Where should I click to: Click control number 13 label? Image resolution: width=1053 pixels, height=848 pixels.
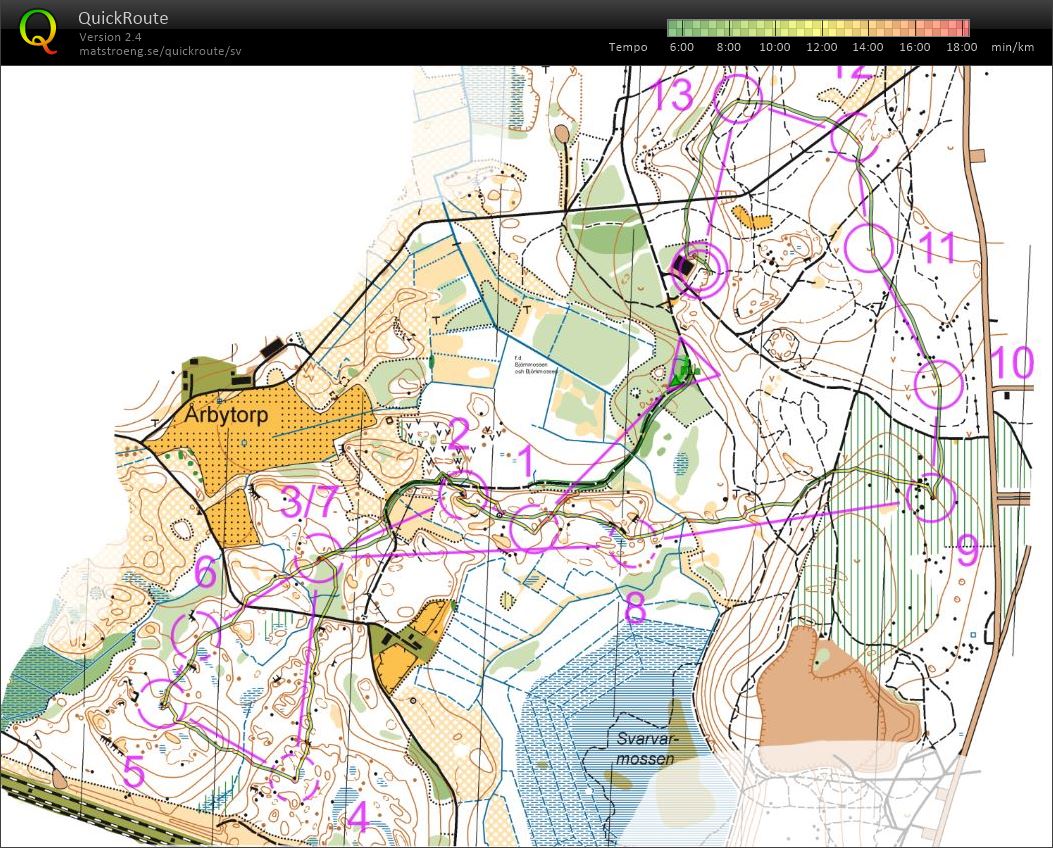[x=672, y=94]
